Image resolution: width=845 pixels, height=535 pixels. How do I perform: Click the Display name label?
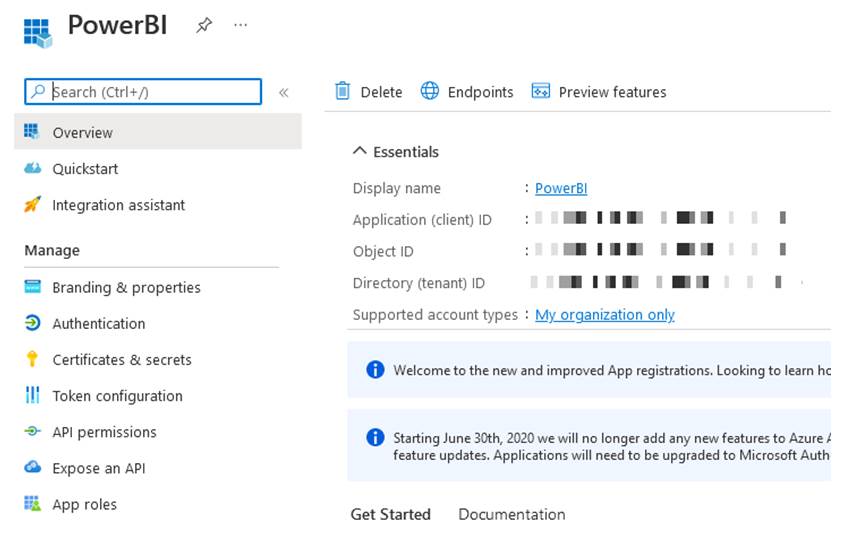tap(397, 188)
